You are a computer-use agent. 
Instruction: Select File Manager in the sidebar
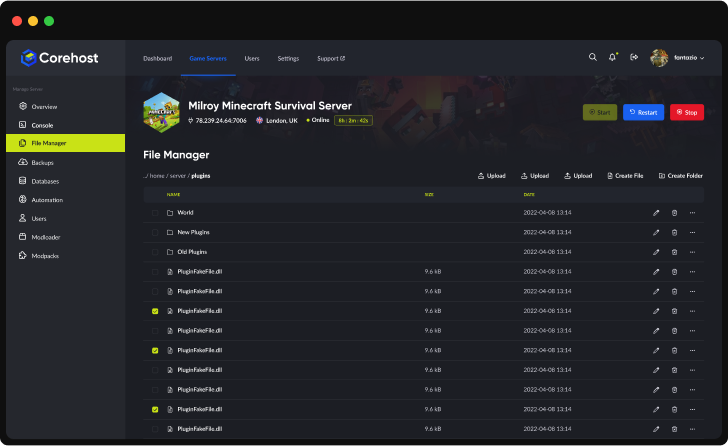pos(65,143)
